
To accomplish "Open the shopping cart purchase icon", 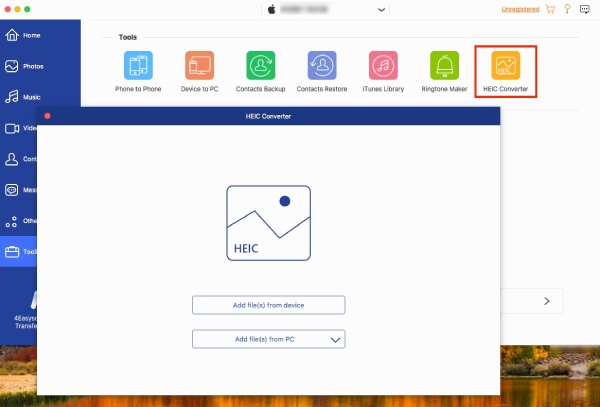I will tap(550, 9).
